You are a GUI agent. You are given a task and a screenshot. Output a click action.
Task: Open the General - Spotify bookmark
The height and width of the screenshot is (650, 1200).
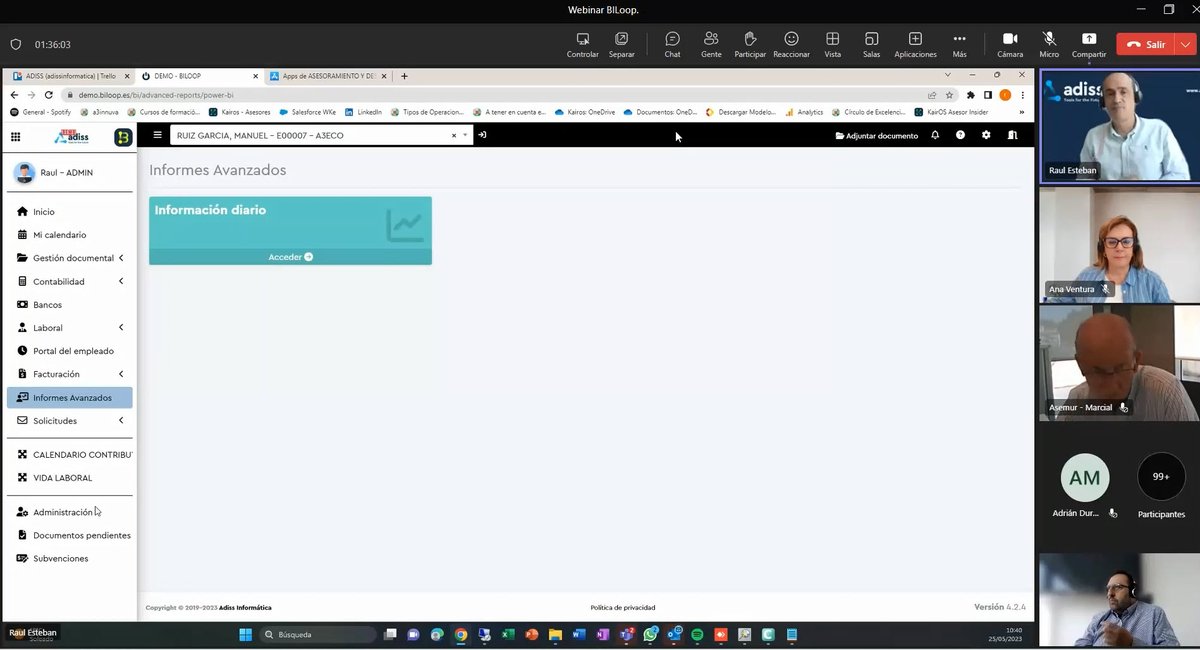[x=40, y=112]
